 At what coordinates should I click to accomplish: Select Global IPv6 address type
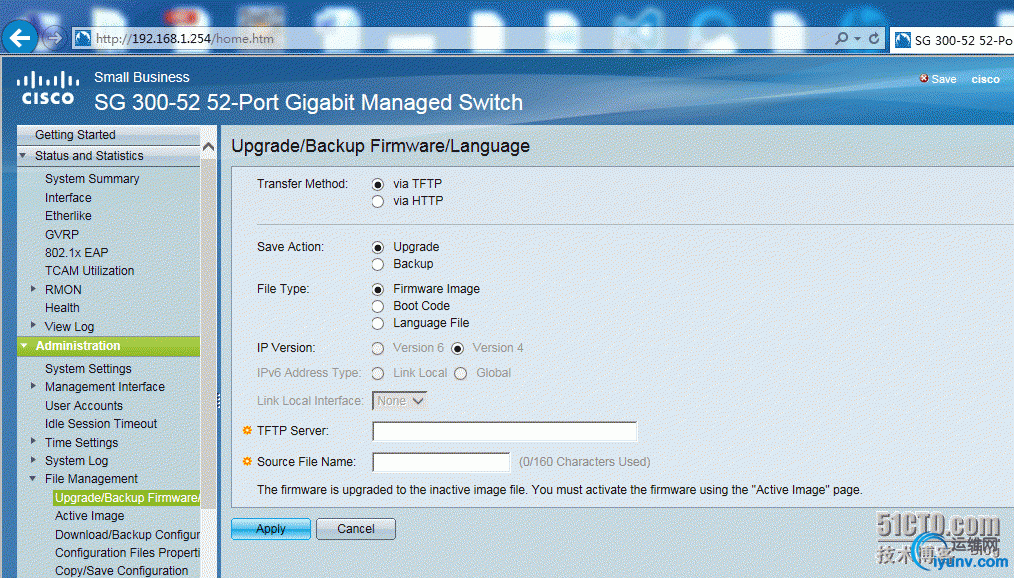(460, 374)
